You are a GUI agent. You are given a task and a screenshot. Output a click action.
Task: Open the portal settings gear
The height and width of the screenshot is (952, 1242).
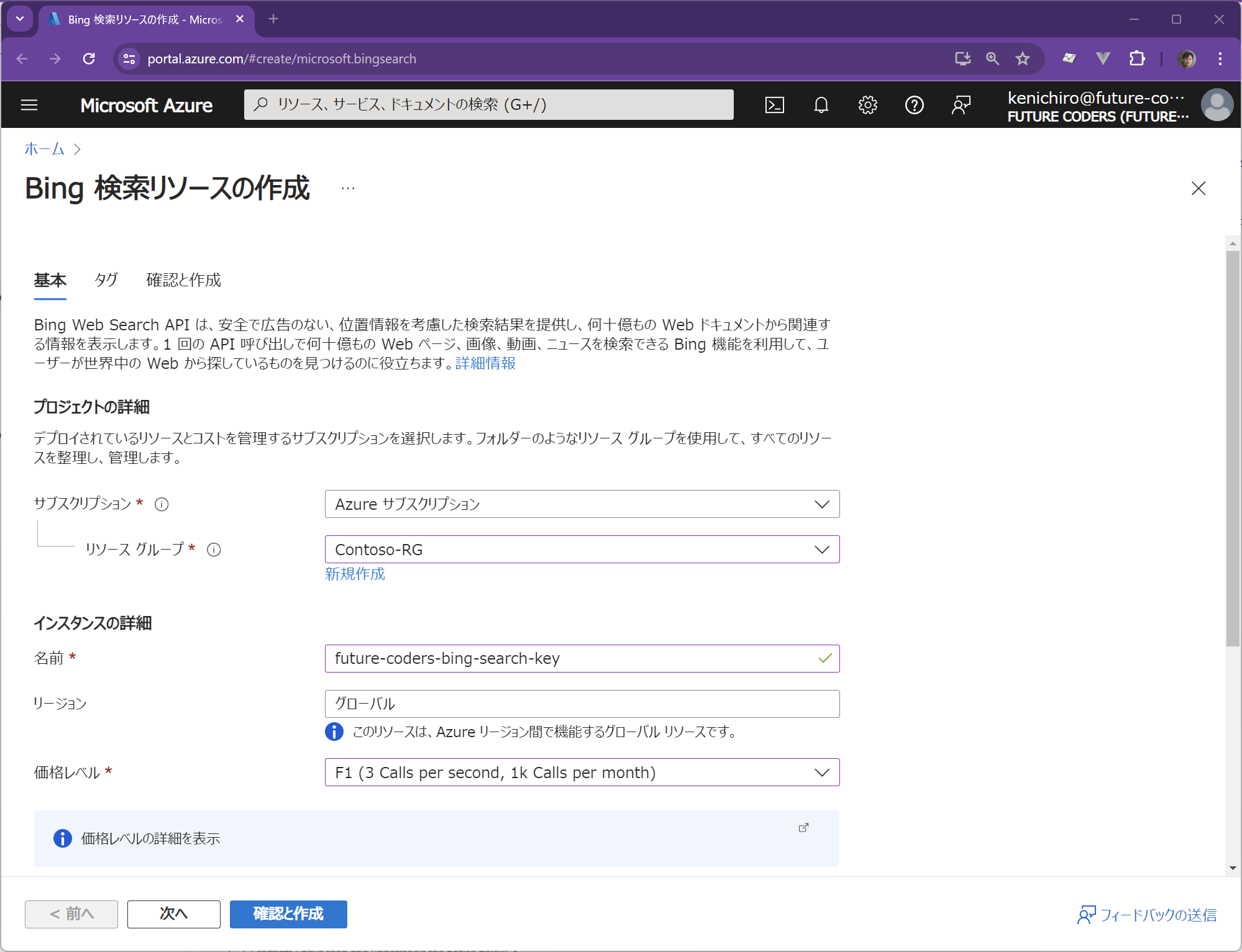[x=867, y=105]
